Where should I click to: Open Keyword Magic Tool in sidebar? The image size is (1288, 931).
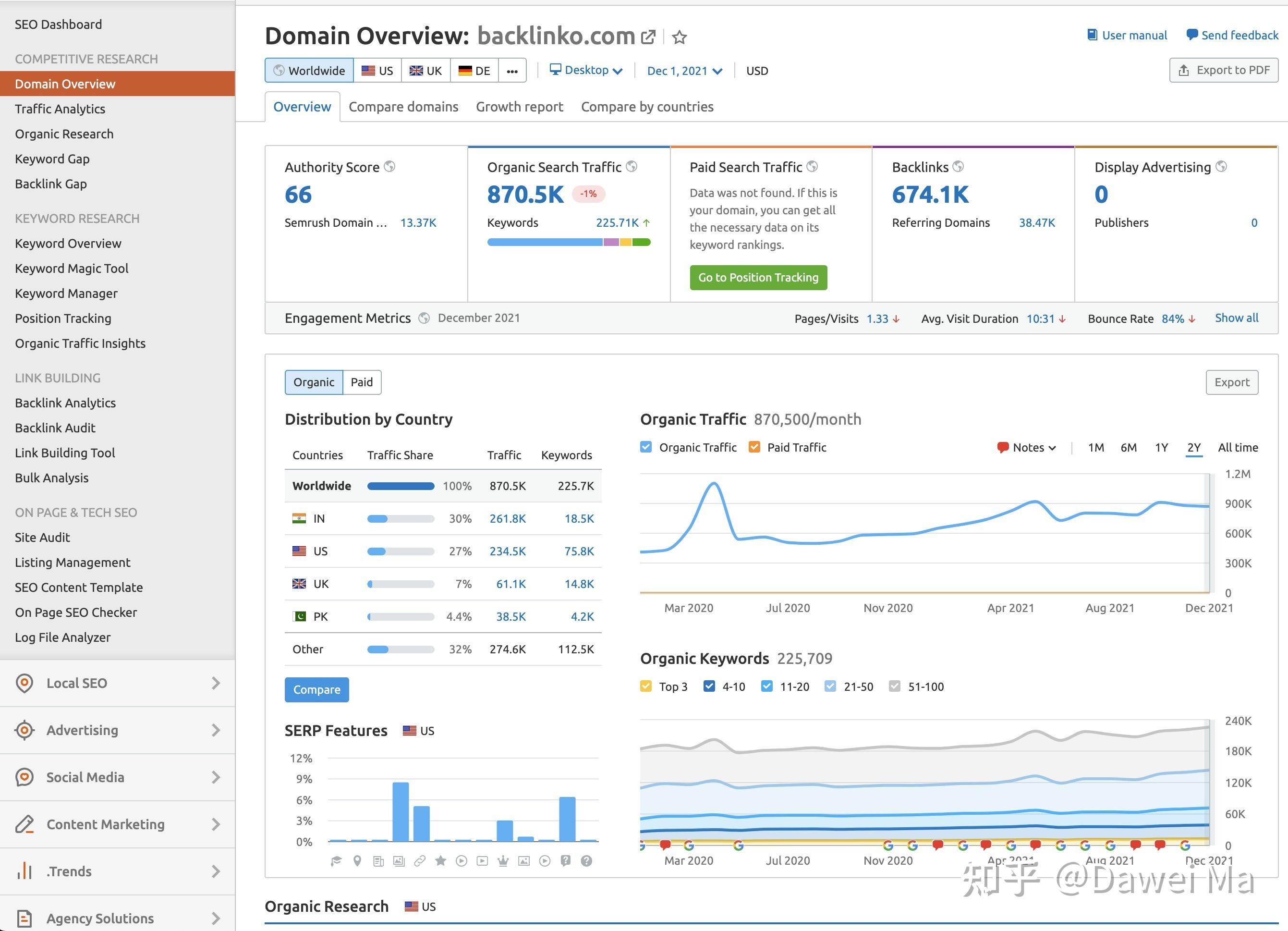click(72, 268)
